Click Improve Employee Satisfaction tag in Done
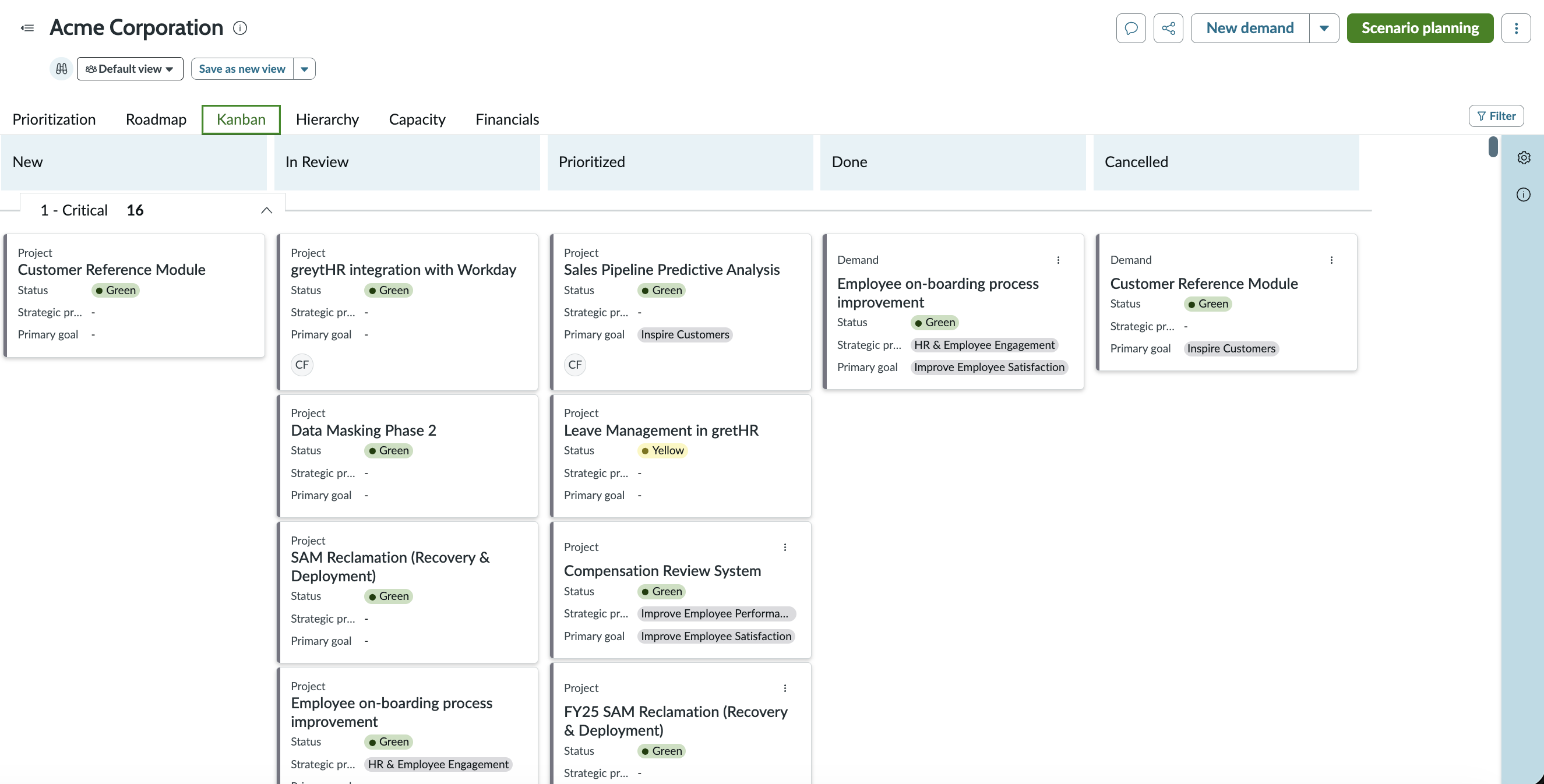Viewport: 1544px width, 784px height. [989, 368]
